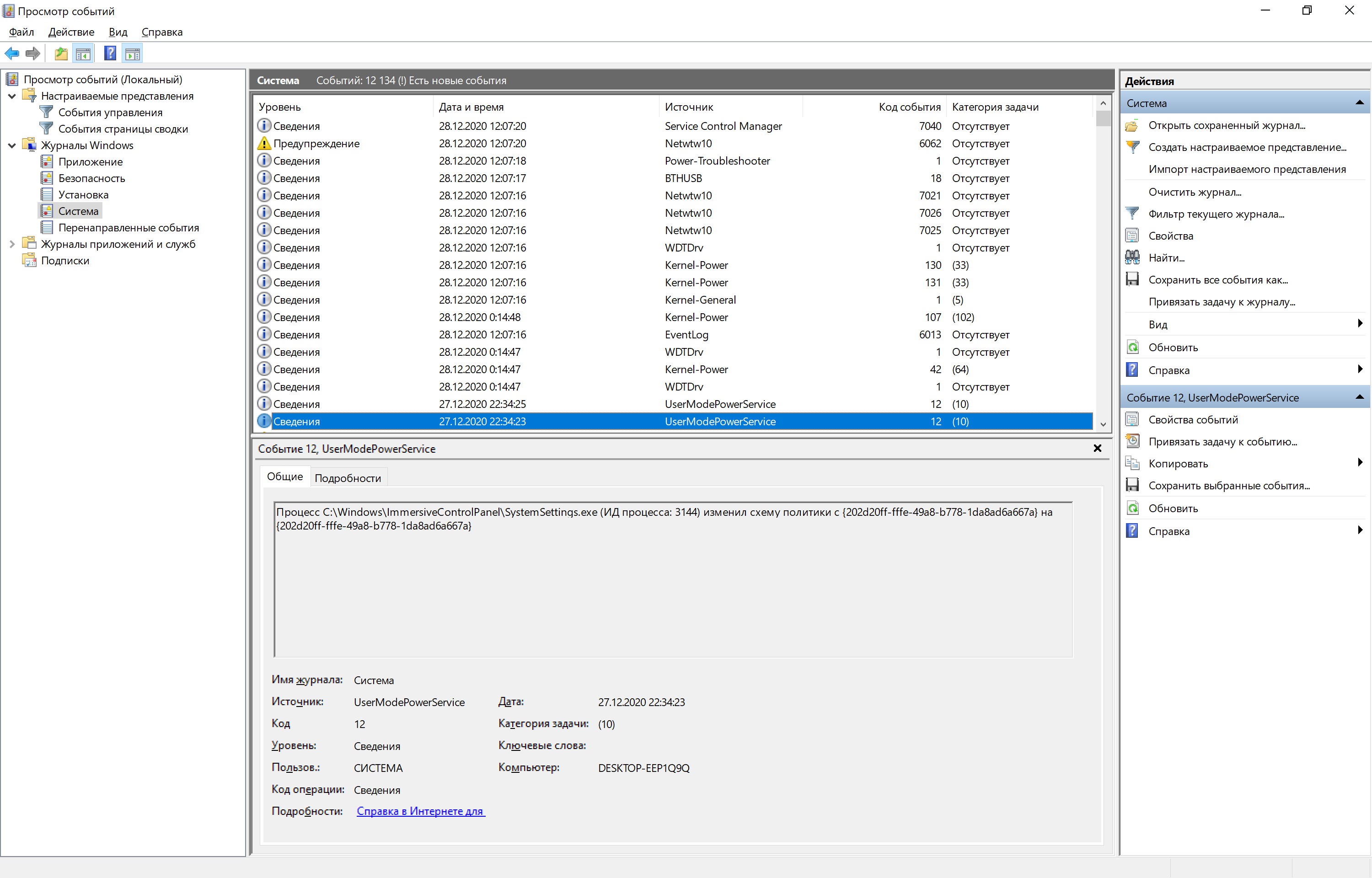Click the floppy Save all events icon
1372x878 pixels.
(x=1132, y=279)
